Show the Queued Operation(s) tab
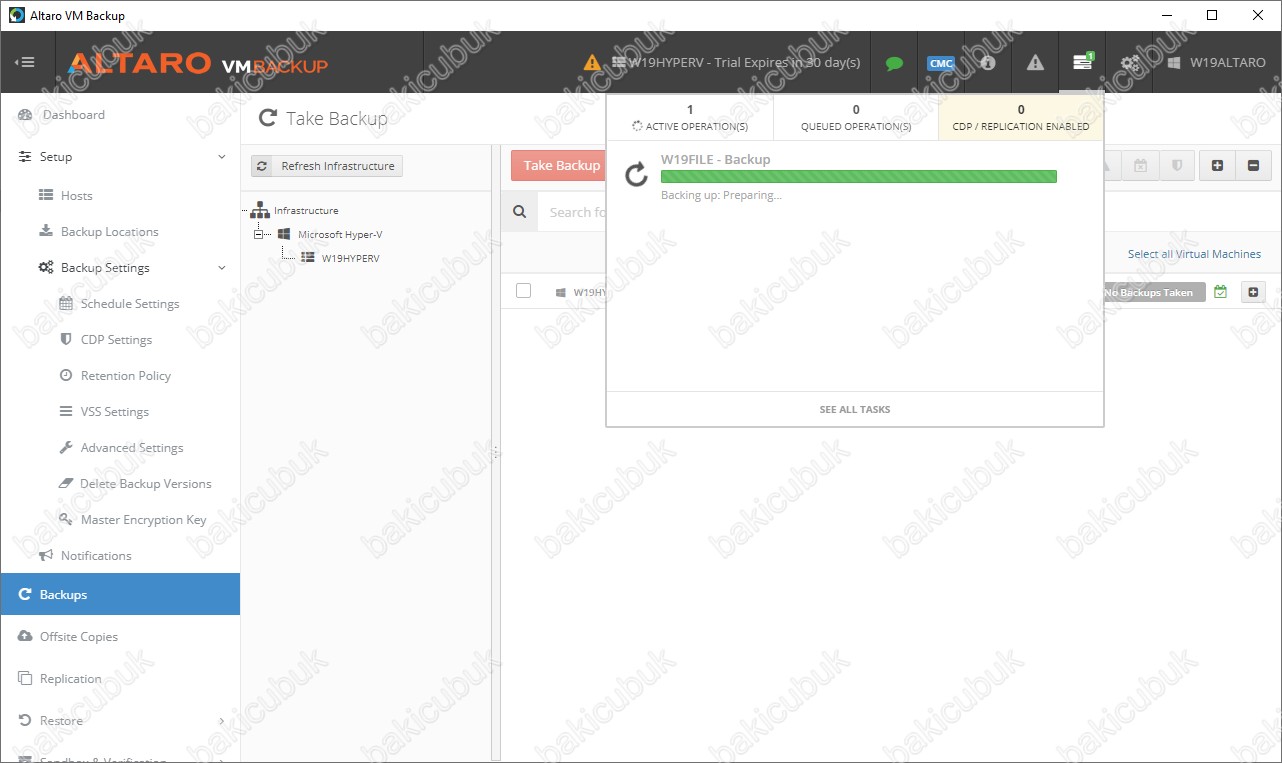The width and height of the screenshot is (1282, 763). 856,118
